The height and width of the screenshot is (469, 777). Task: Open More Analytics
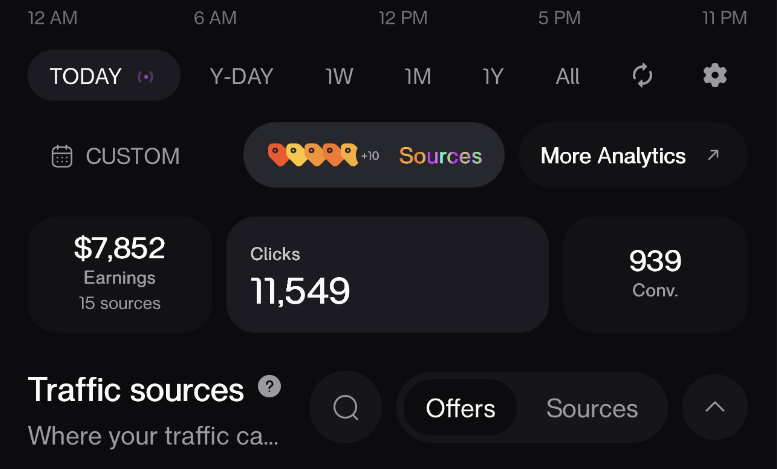(x=633, y=155)
